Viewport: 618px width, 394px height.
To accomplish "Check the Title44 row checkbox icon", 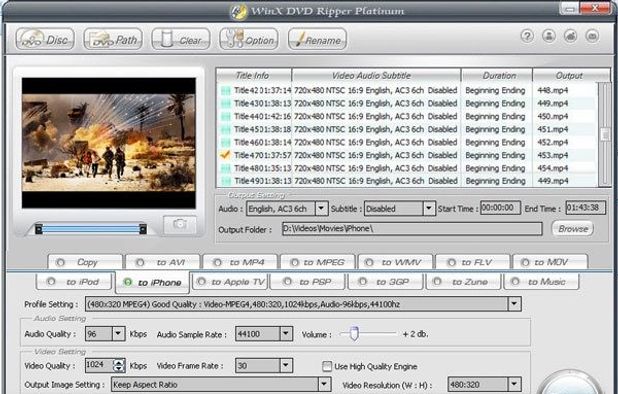I will coord(226,117).
